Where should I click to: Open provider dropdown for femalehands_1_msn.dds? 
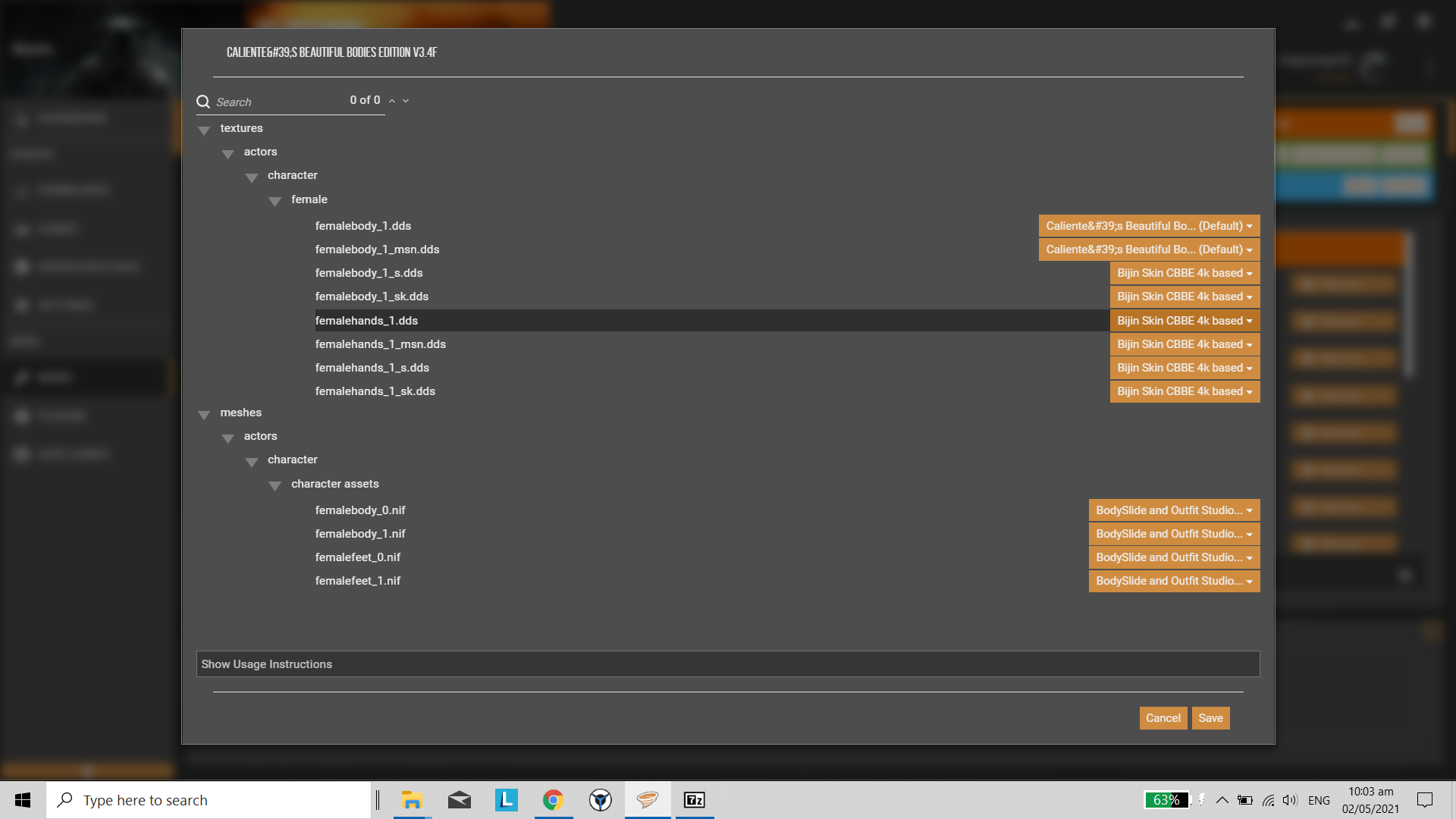1185,344
